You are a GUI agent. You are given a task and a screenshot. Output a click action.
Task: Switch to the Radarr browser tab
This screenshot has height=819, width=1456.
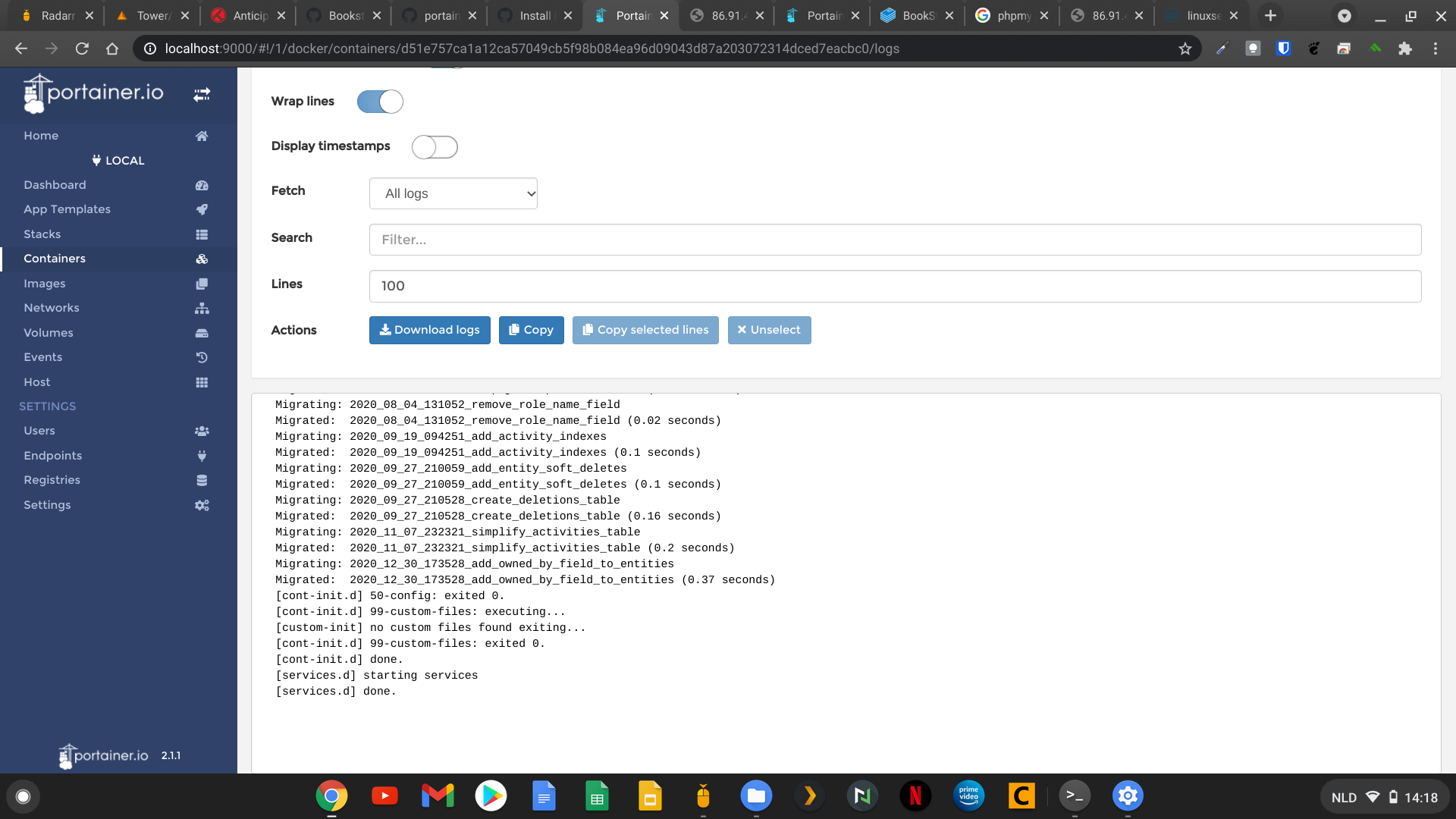pos(57,15)
